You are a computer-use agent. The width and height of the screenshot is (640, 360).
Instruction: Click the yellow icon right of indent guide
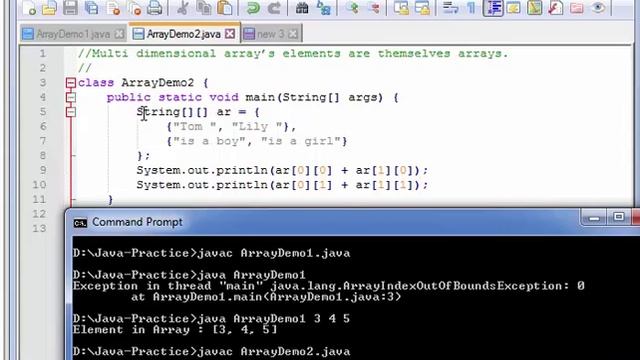tap(513, 7)
